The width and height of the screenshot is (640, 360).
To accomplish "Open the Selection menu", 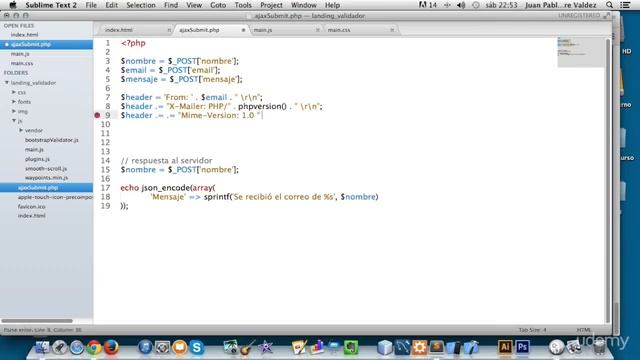I will (x=141, y=5).
